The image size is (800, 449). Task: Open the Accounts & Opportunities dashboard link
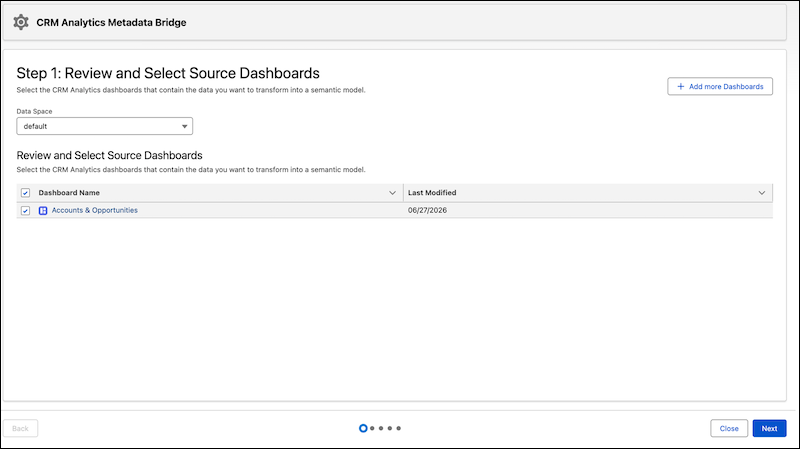pyautogui.click(x=94, y=210)
